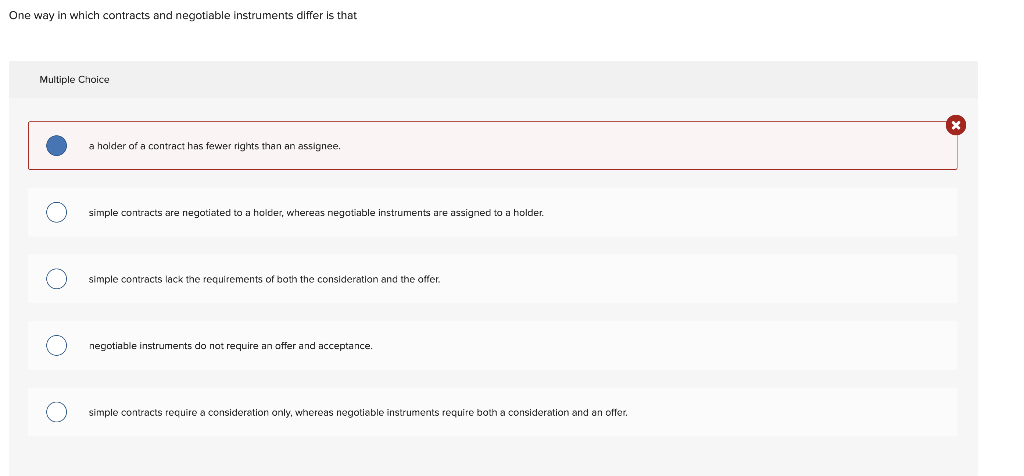Select radio for 'simple contracts require a consideration only'
Screen dimensions: 1024x476
pos(57,412)
